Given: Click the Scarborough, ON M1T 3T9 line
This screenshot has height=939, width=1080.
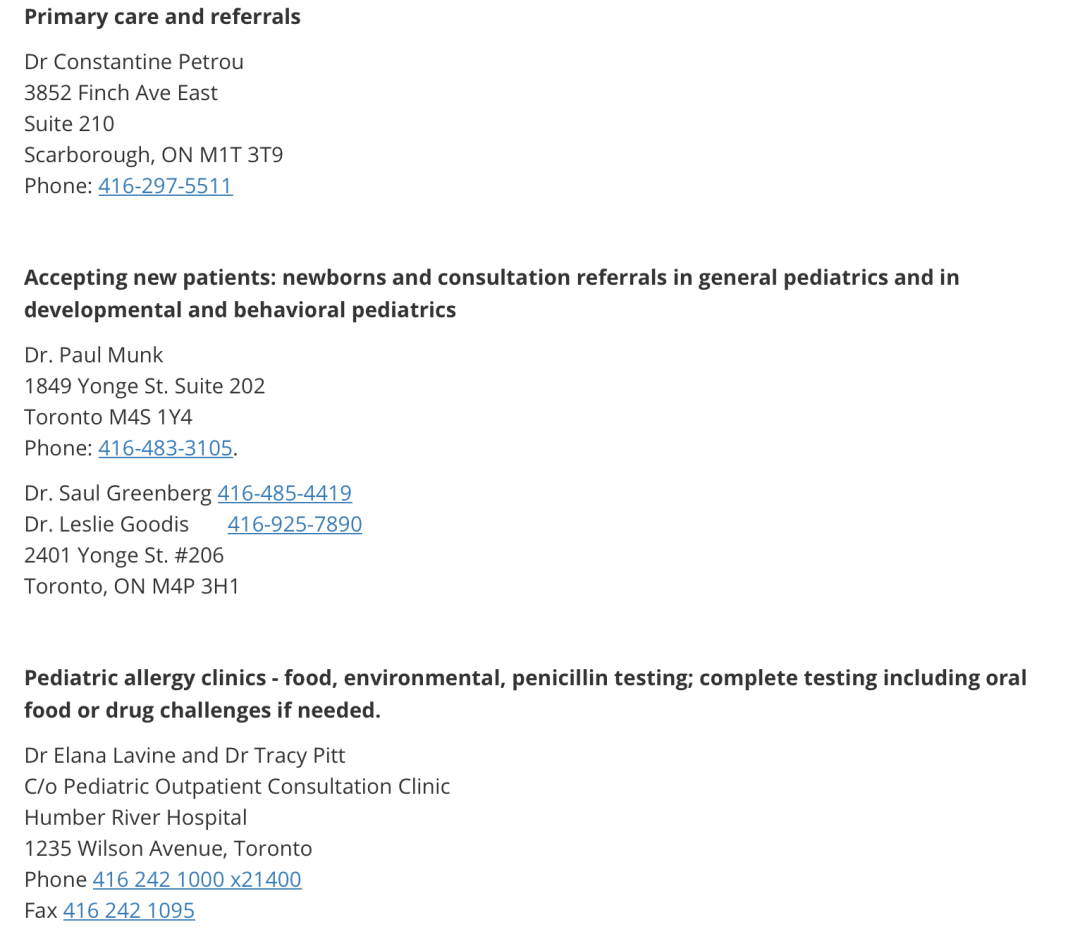Looking at the screenshot, I should [154, 155].
